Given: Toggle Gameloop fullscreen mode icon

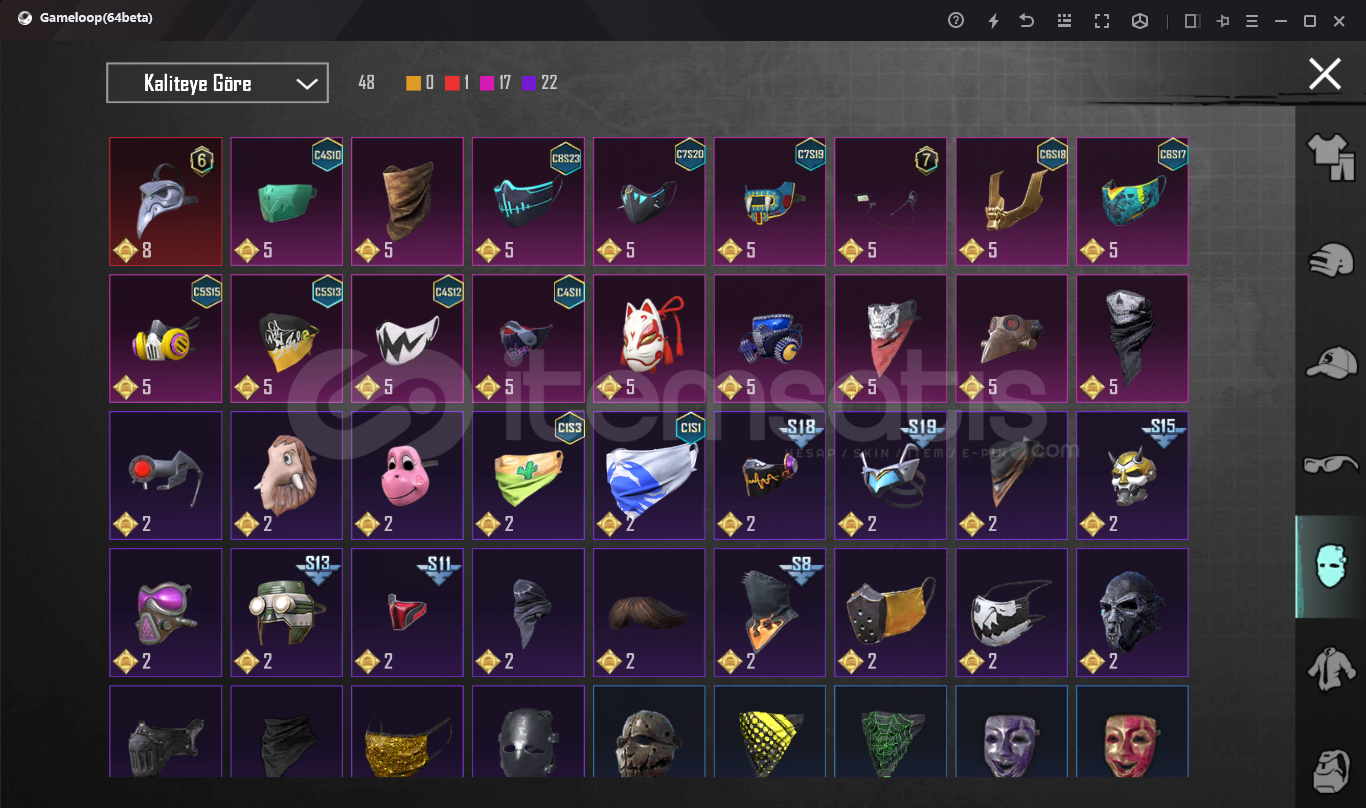Looking at the screenshot, I should click(x=1102, y=20).
